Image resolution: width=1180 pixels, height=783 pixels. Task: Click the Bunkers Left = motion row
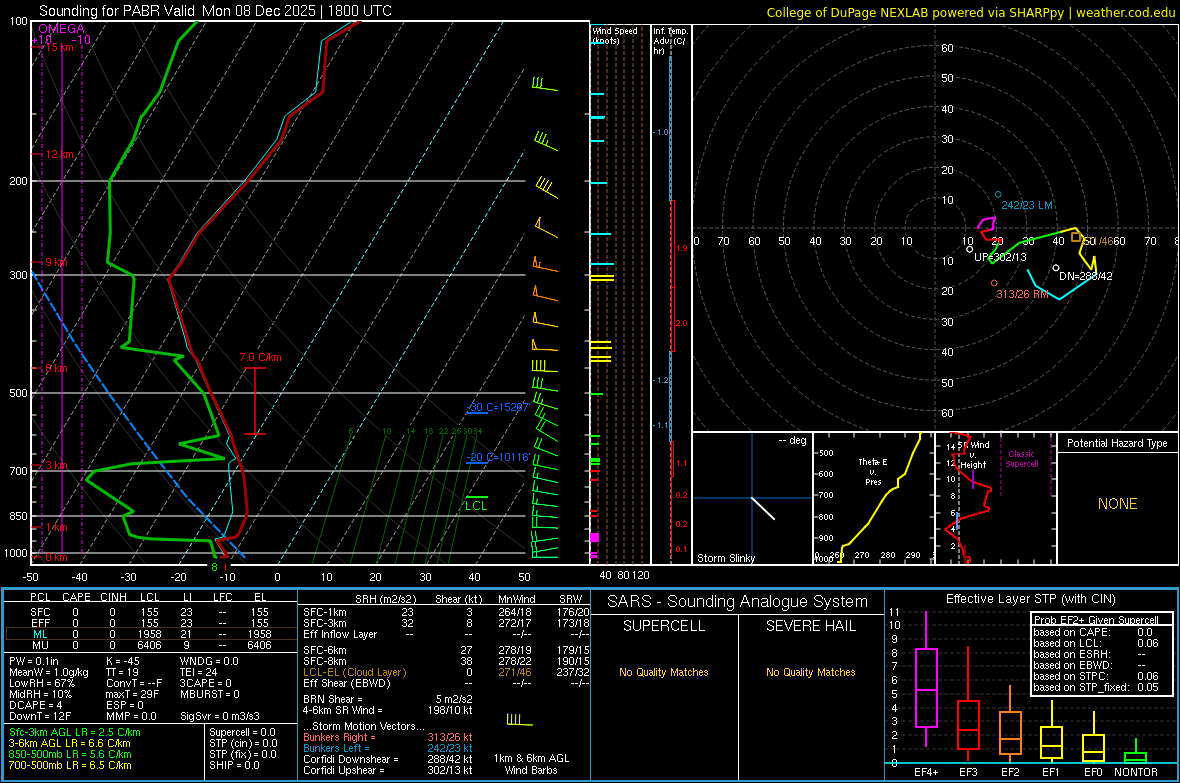tap(388, 748)
